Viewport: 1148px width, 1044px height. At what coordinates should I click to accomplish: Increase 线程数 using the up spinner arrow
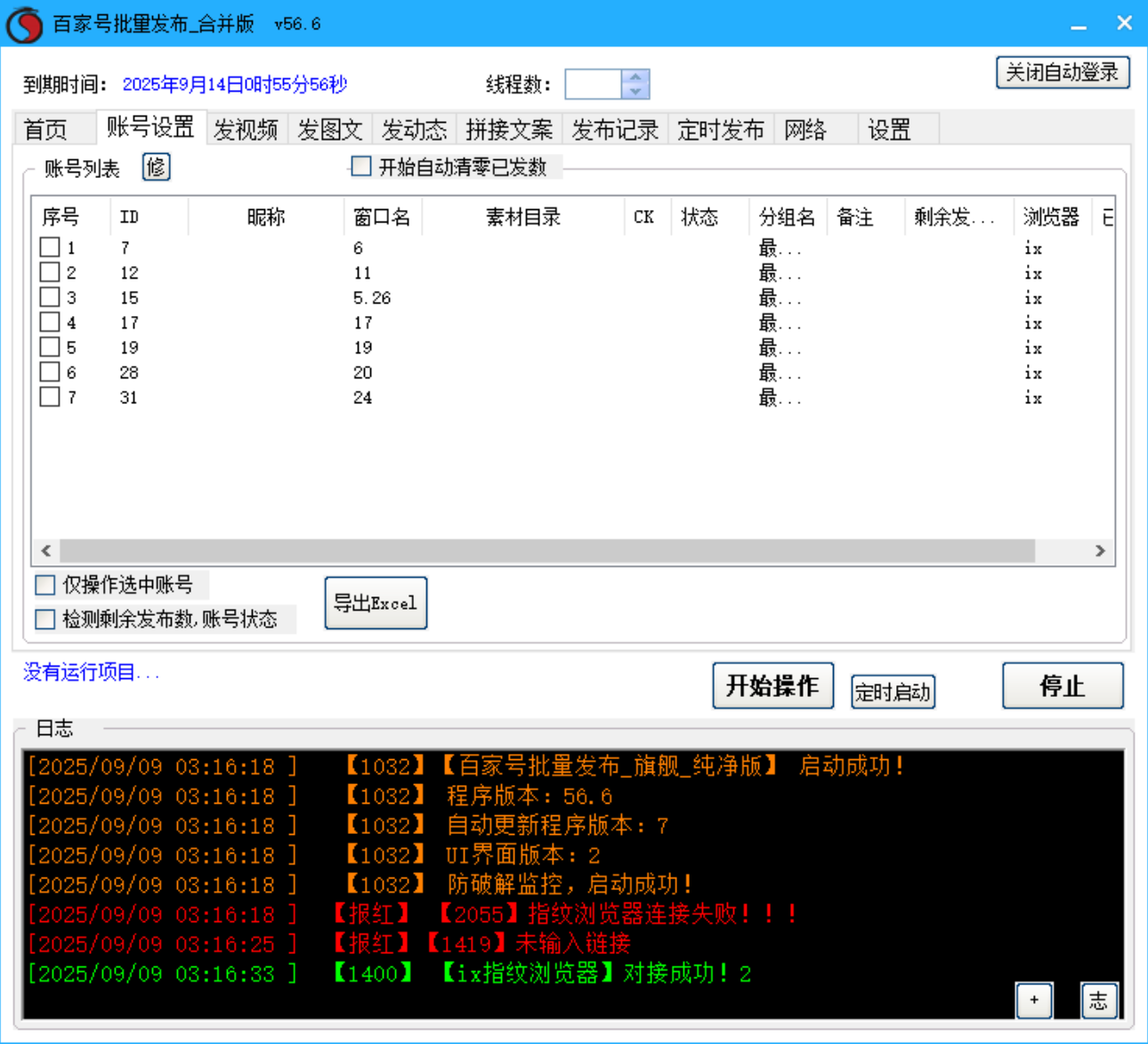pos(635,78)
